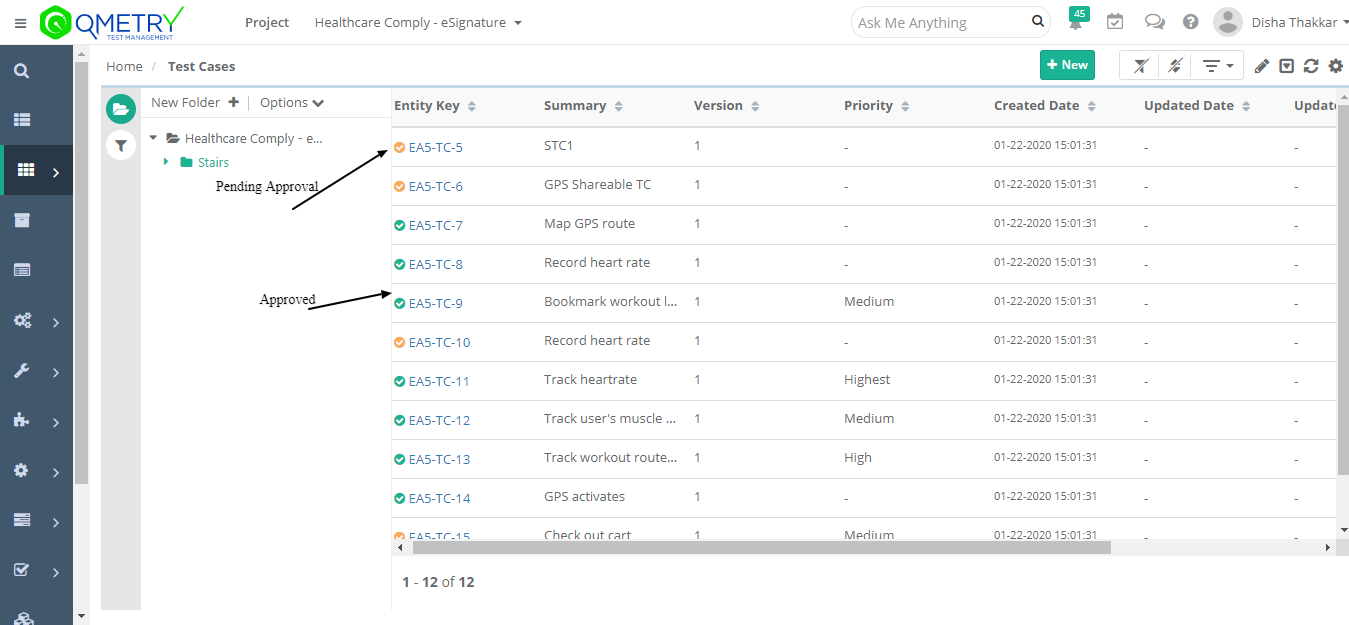This screenshot has height=625, width=1349.
Task: Click the New Folder label
Action: [186, 102]
